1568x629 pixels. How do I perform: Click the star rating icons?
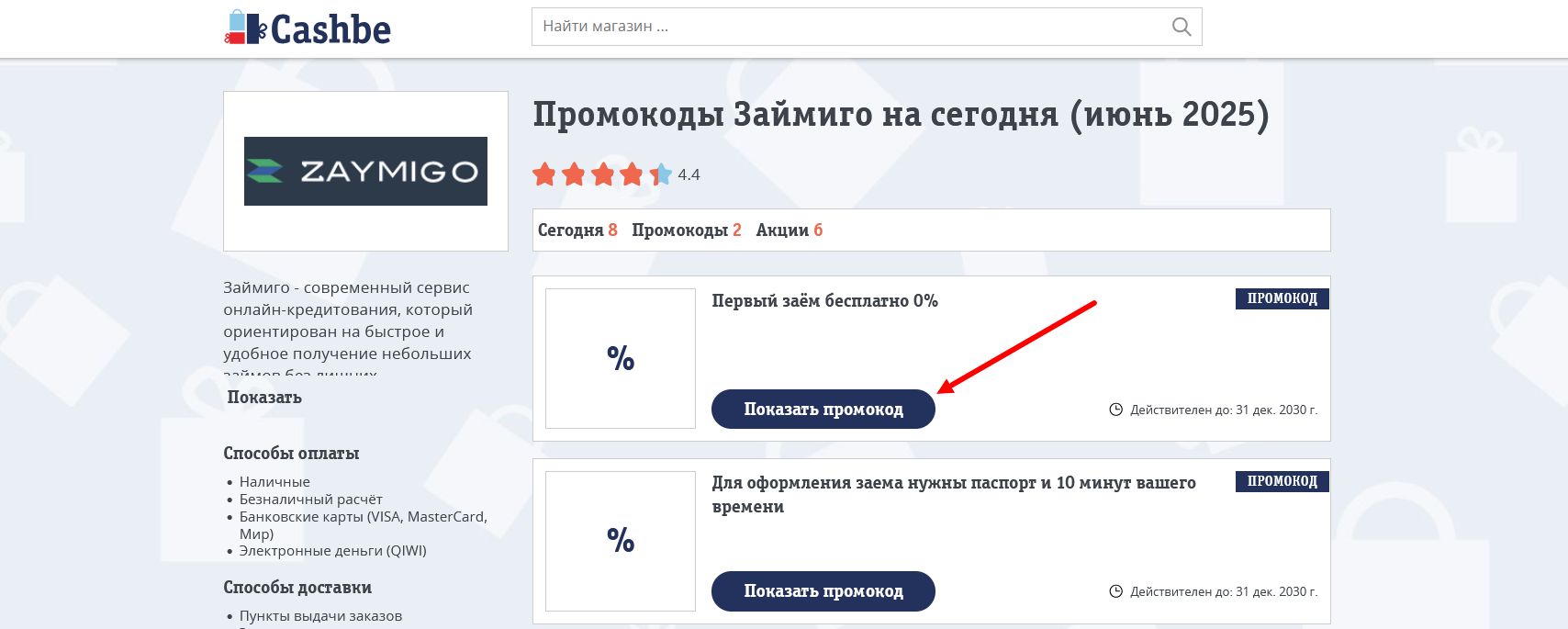602,174
